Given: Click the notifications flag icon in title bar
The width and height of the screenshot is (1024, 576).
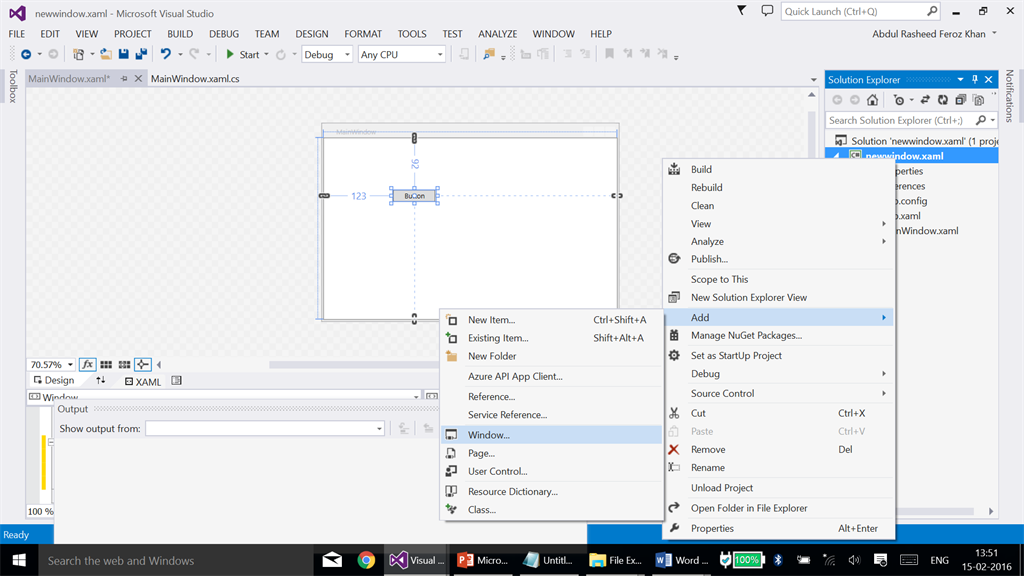Looking at the screenshot, I should [741, 11].
